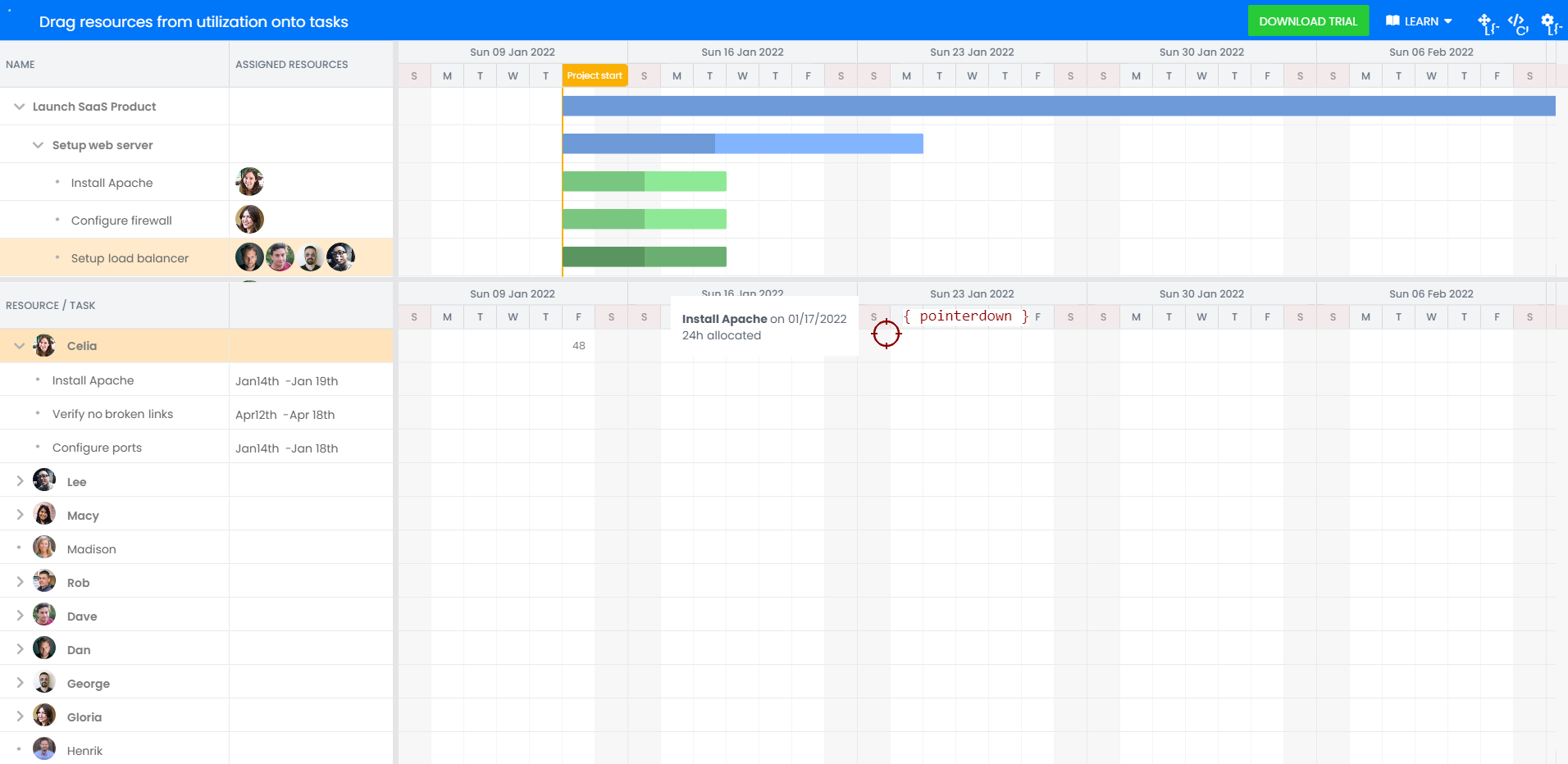The image size is (1568, 764).
Task: Click Configure firewall's assigned resource avatar
Action: point(249,220)
